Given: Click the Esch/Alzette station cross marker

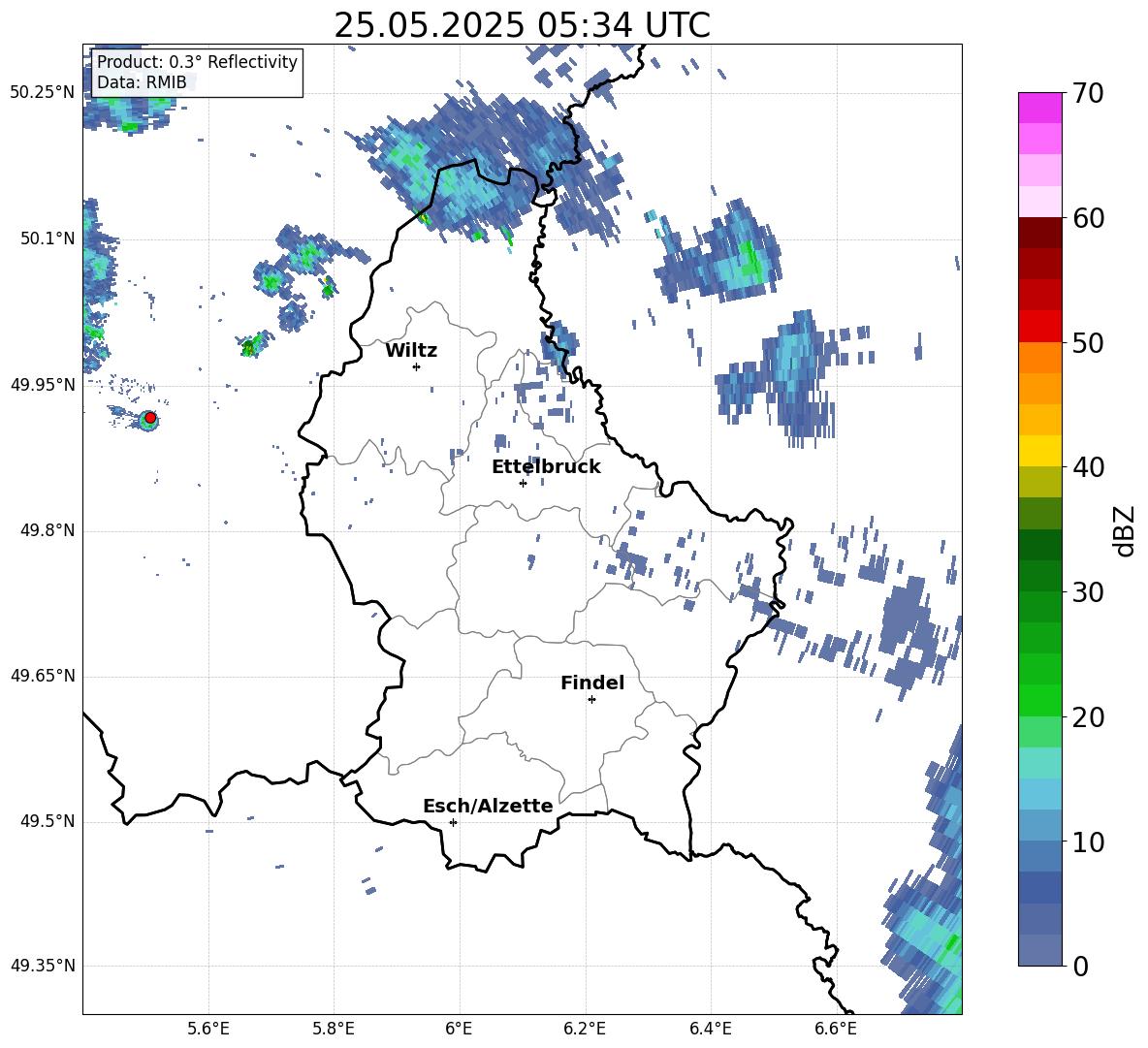Looking at the screenshot, I should (453, 822).
